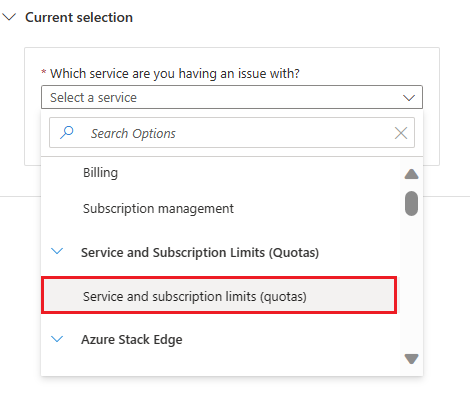The height and width of the screenshot is (400, 470).
Task: Click the magnifying glass search icon
Action: [67, 132]
